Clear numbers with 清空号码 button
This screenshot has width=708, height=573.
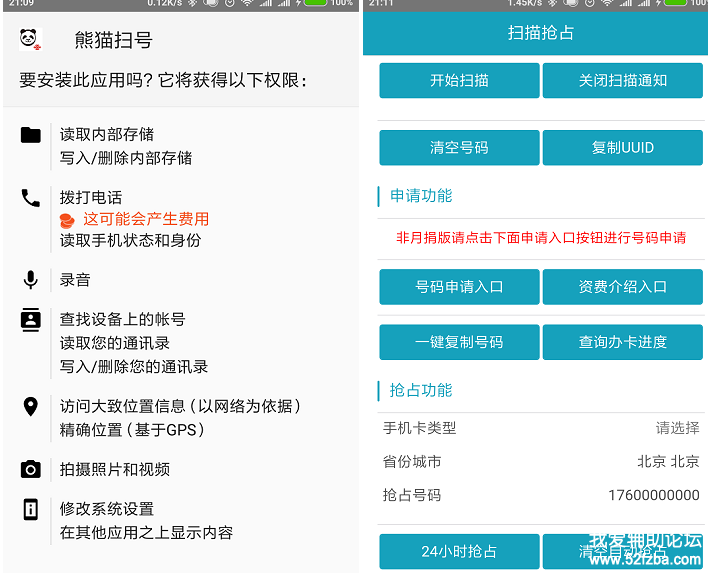click(459, 148)
